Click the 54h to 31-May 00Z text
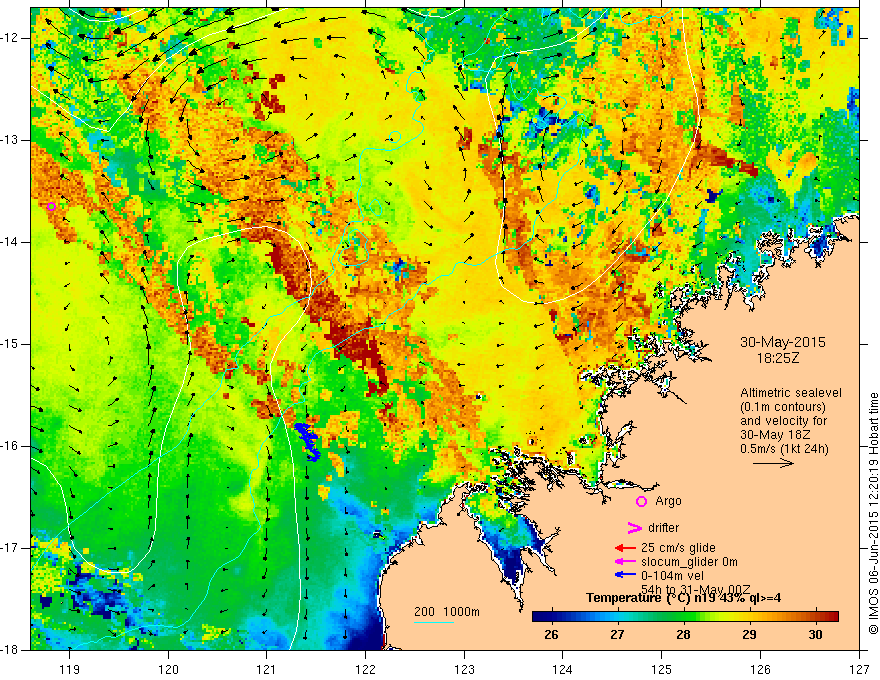The width and height of the screenshot is (880, 680). click(696, 589)
